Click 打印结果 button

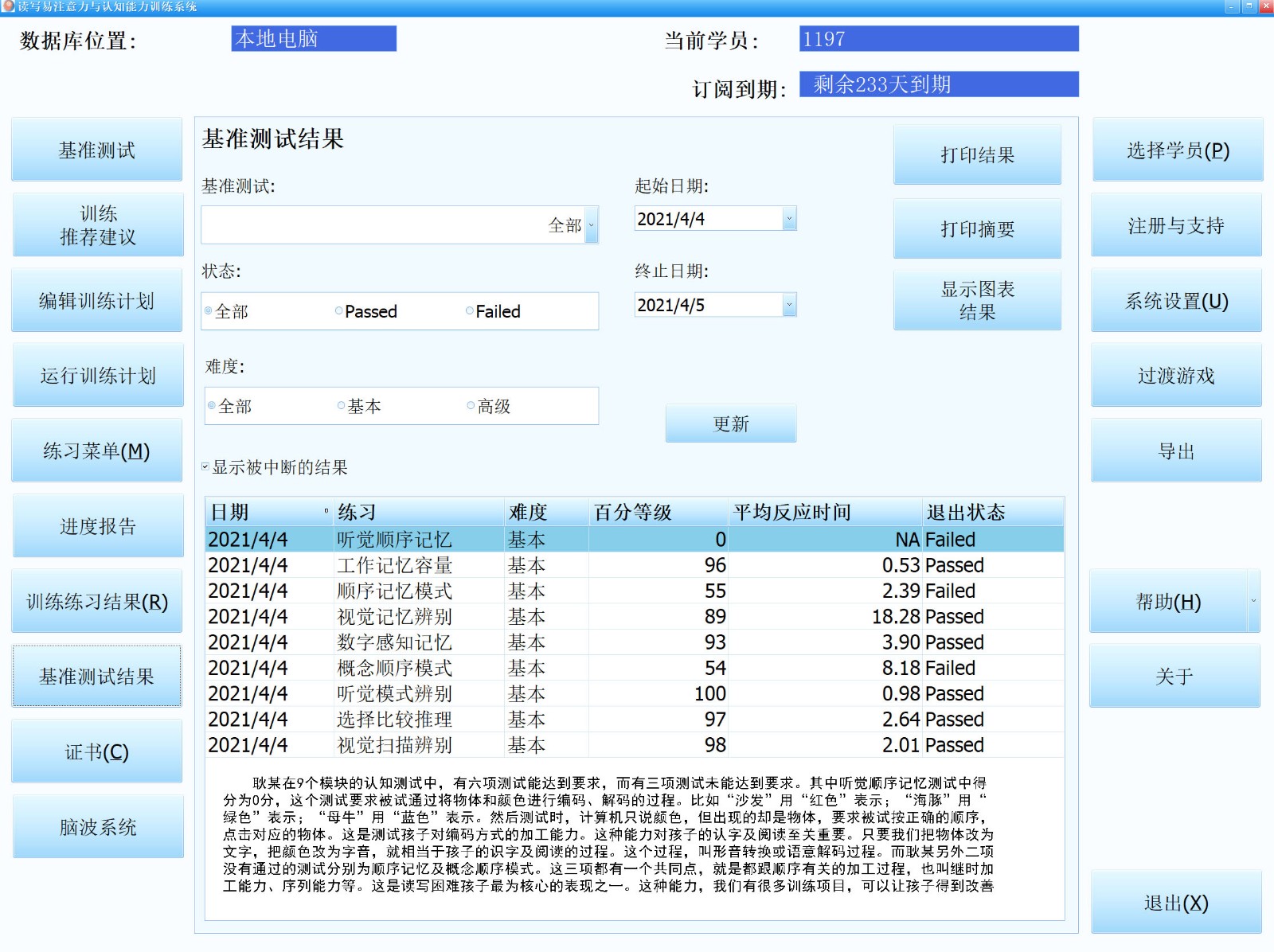click(977, 154)
